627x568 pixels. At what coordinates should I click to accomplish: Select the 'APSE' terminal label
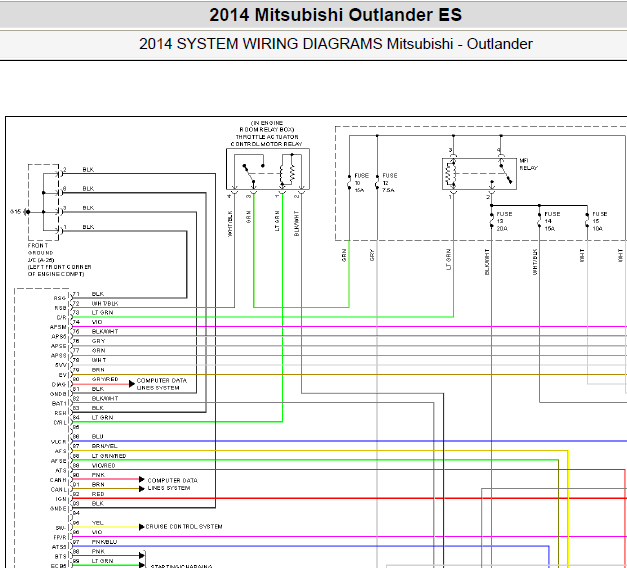(x=58, y=346)
